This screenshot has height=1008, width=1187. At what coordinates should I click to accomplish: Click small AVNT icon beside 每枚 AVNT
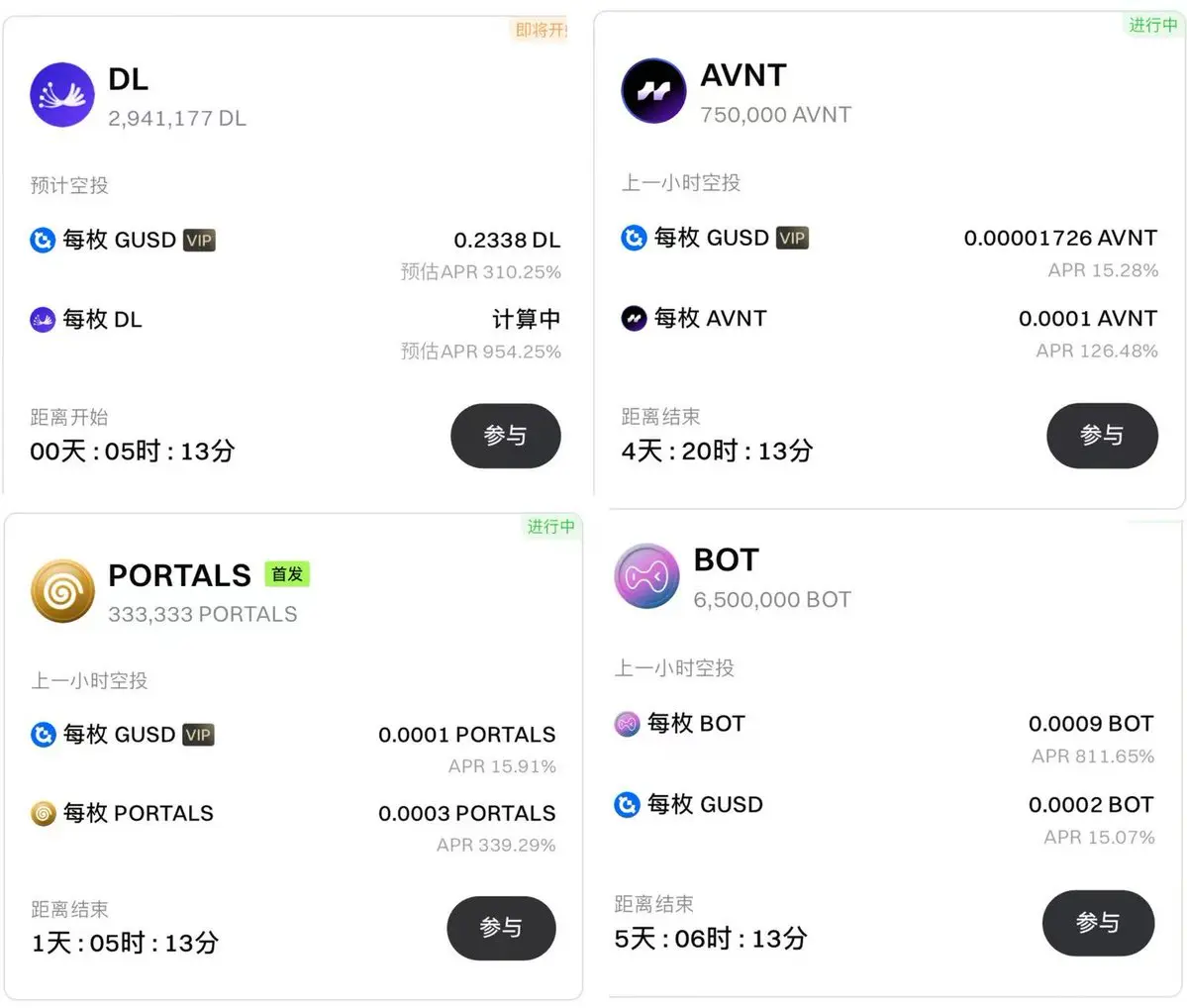pyautogui.click(x=634, y=318)
